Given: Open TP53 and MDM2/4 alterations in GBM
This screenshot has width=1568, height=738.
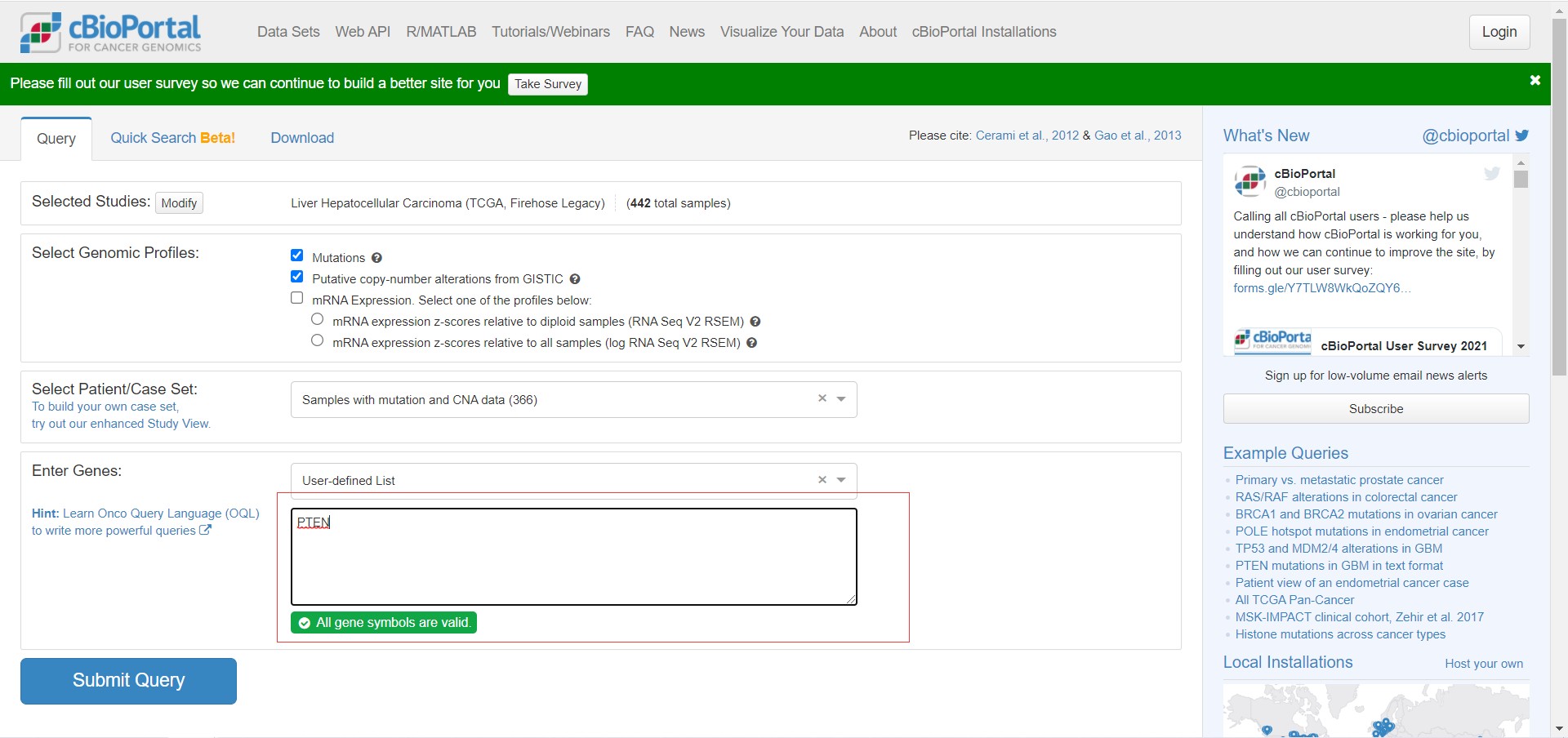Looking at the screenshot, I should pyautogui.click(x=1339, y=549).
